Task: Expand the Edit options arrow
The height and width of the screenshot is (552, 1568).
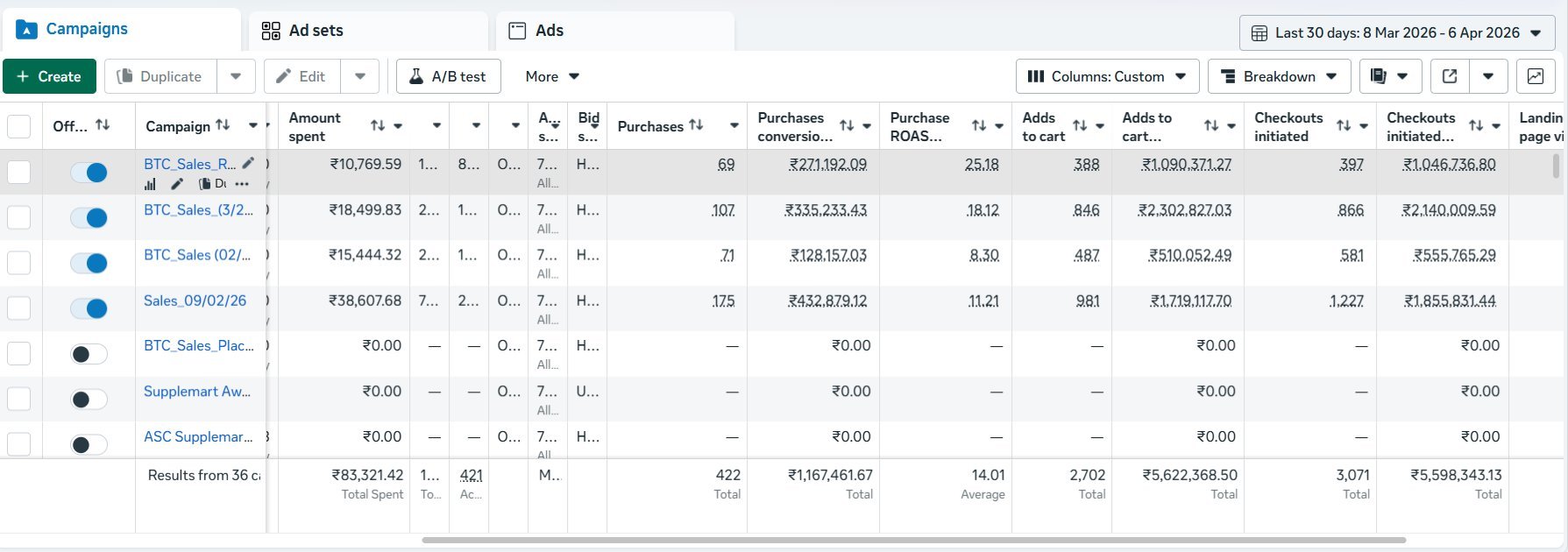Action: pyautogui.click(x=360, y=76)
